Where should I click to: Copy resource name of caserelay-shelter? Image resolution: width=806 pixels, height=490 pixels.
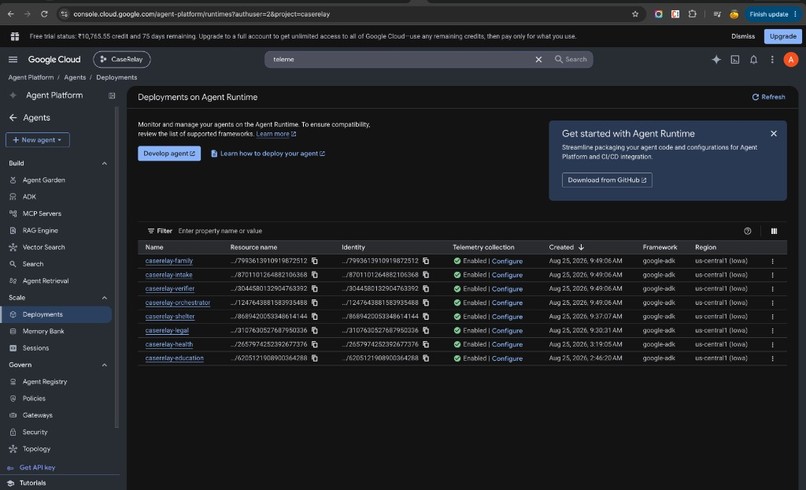[315, 317]
